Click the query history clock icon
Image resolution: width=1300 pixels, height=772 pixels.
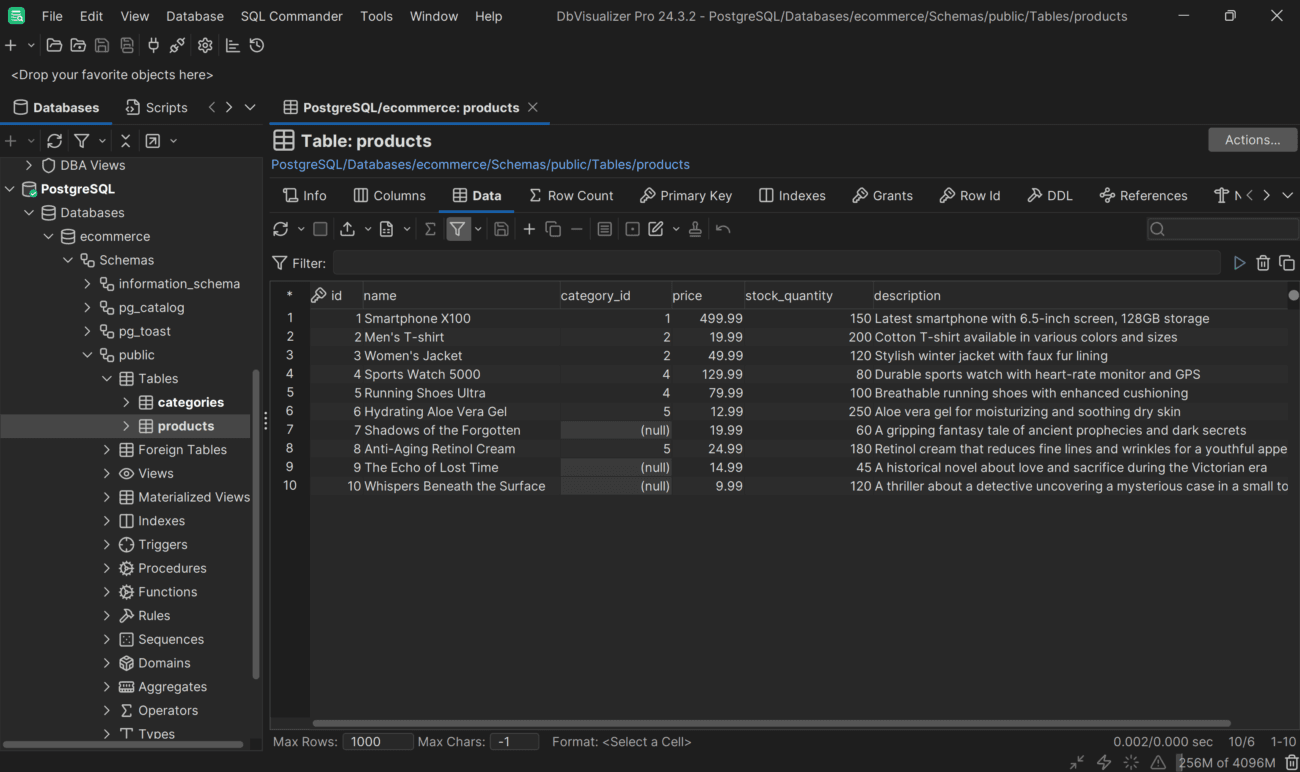tap(257, 45)
